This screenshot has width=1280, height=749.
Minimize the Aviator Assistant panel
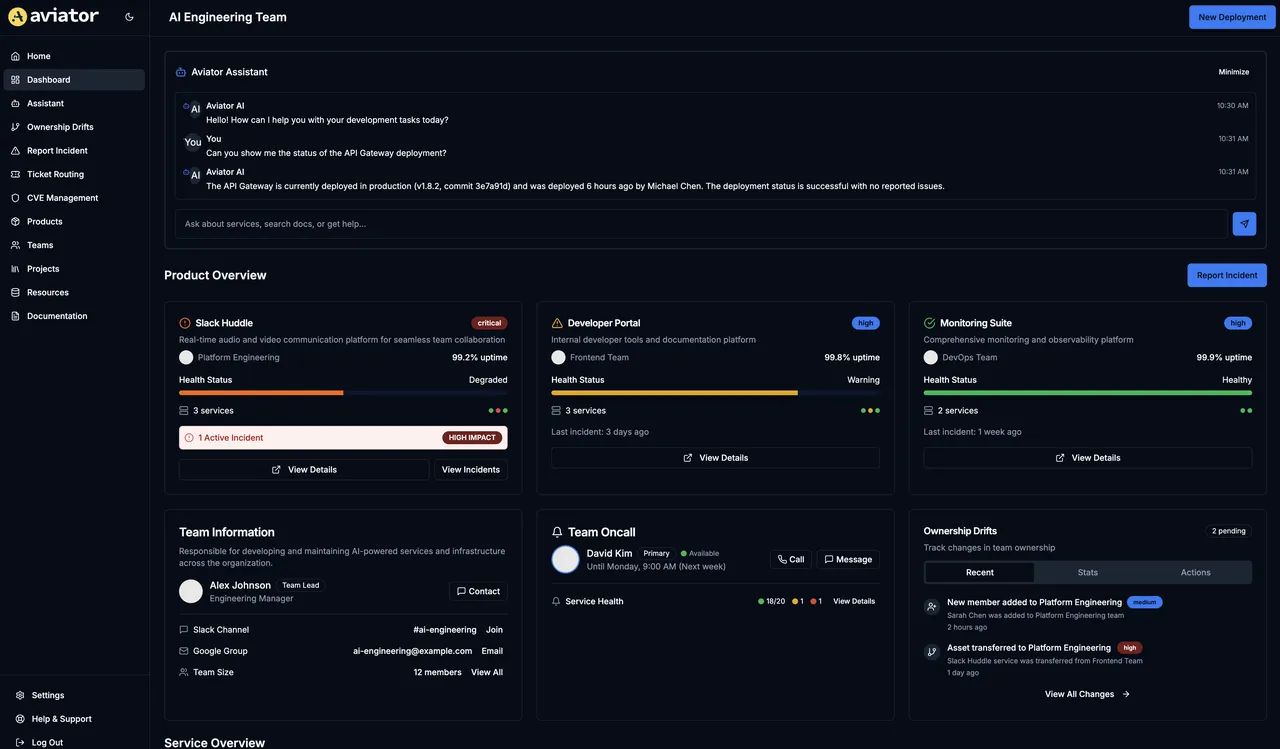coord(1234,72)
